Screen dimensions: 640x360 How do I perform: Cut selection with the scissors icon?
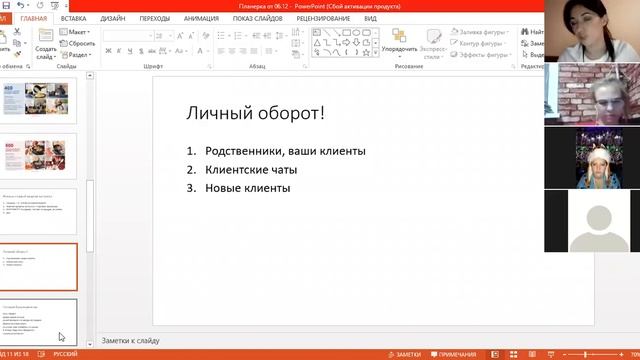(17, 31)
